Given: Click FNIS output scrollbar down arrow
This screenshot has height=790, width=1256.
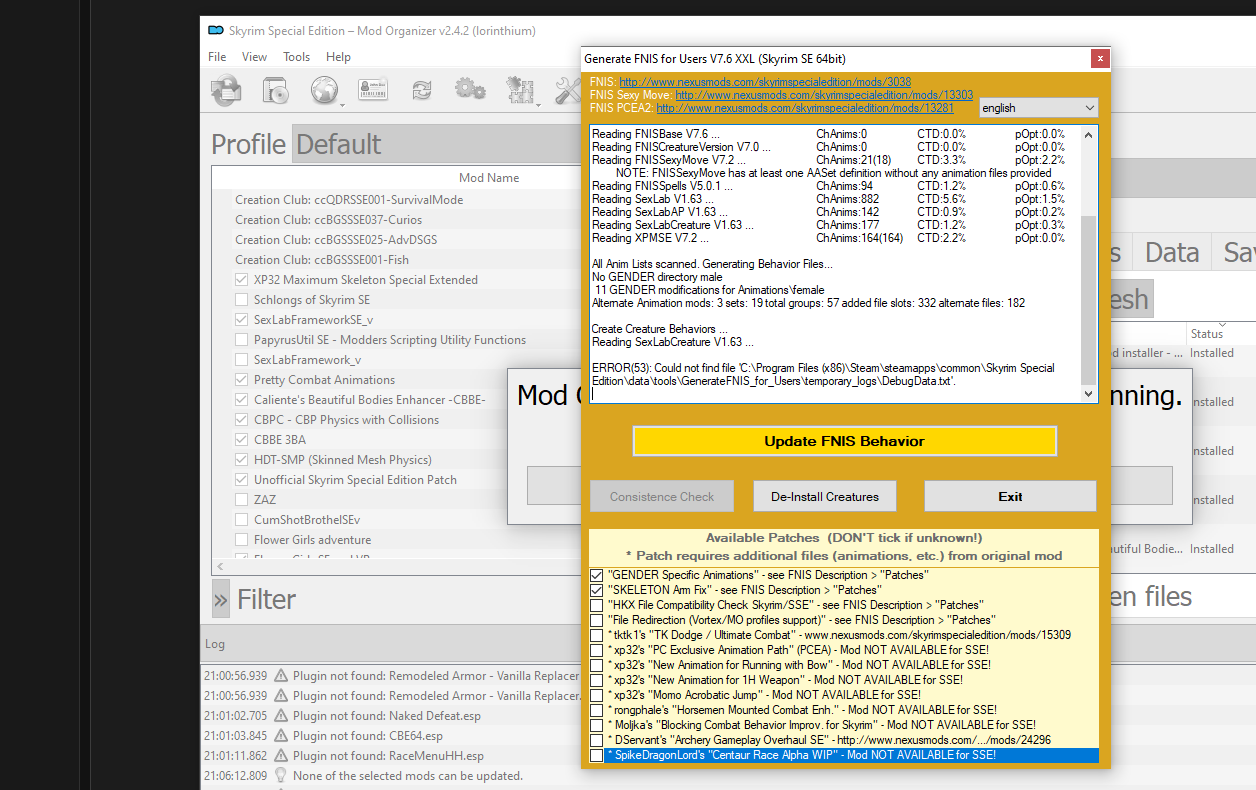Looking at the screenshot, I should 1089,394.
